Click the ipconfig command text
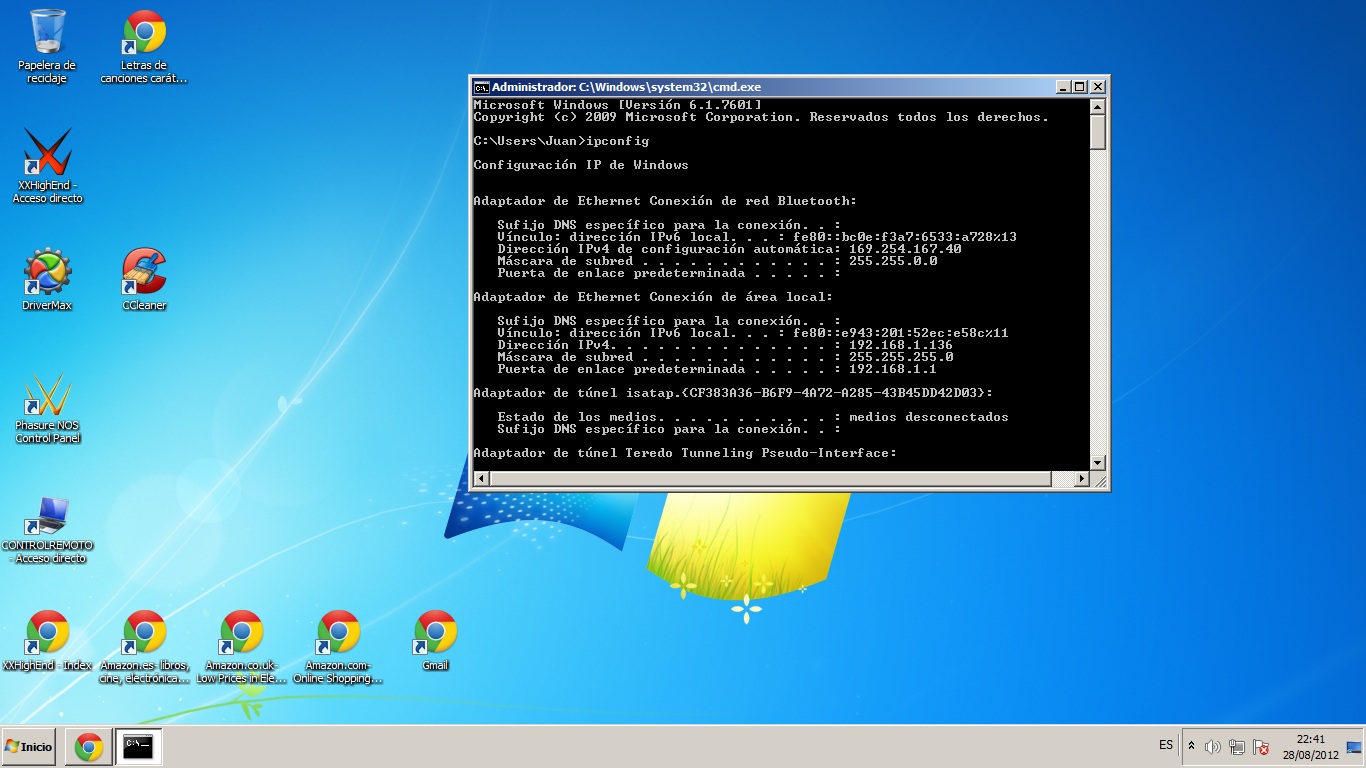This screenshot has height=768, width=1366. point(617,141)
